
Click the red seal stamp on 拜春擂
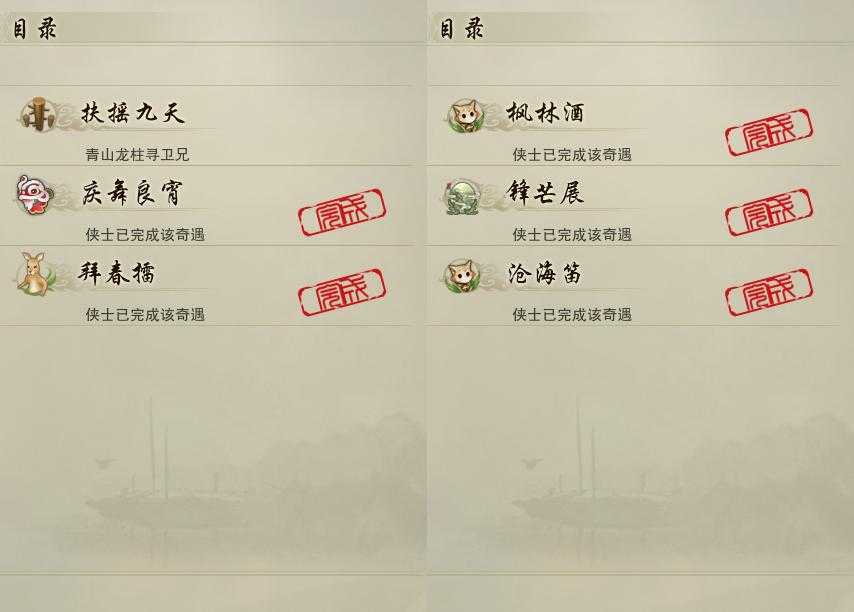tap(342, 292)
